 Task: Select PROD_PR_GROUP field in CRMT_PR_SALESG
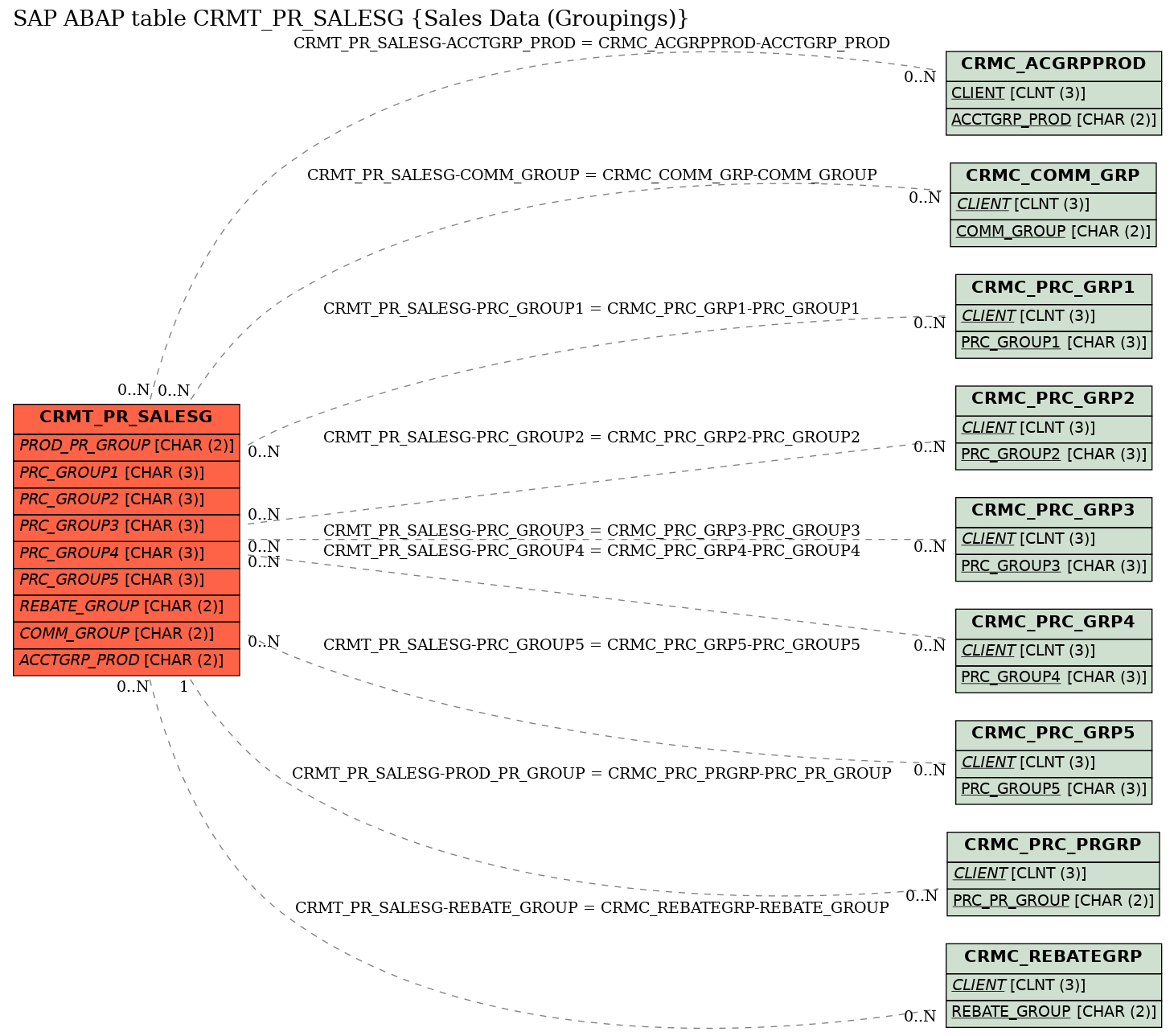point(126,446)
